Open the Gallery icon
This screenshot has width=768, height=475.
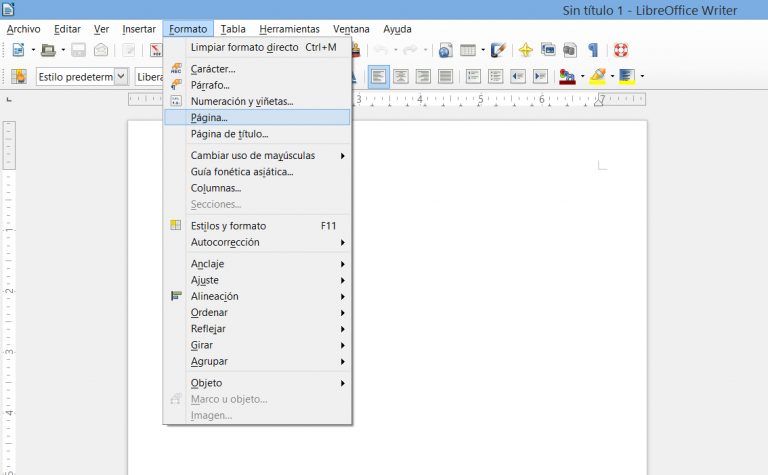(548, 50)
